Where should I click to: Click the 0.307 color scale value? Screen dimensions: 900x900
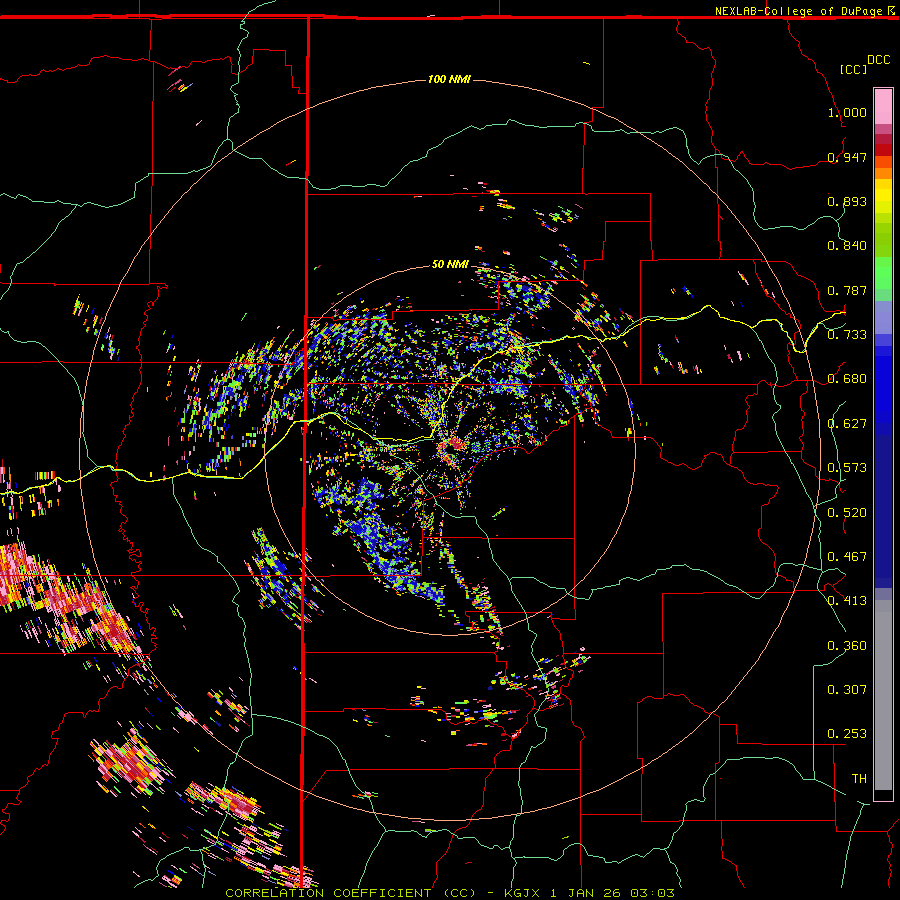pyautogui.click(x=847, y=690)
